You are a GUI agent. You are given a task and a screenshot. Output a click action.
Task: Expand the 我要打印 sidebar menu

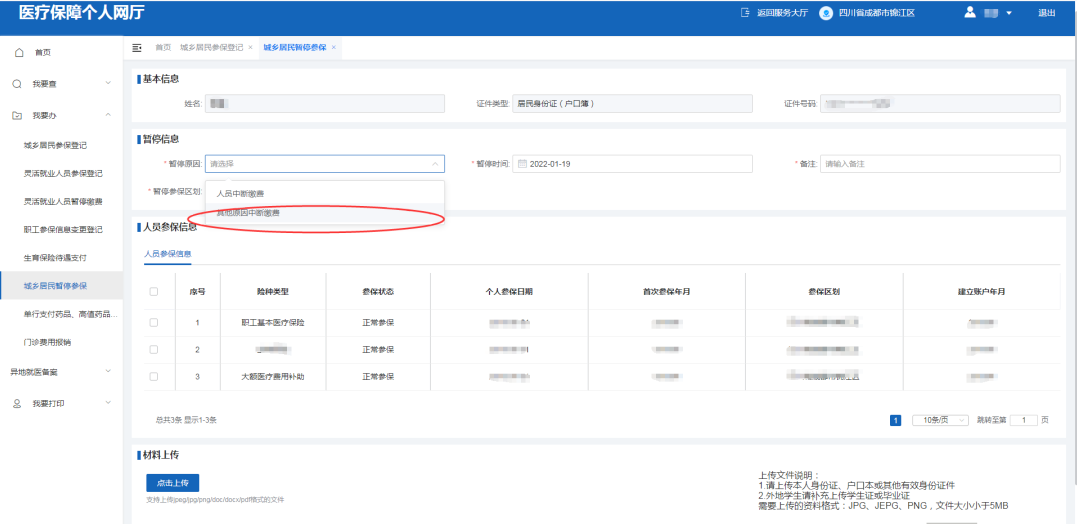click(x=108, y=404)
